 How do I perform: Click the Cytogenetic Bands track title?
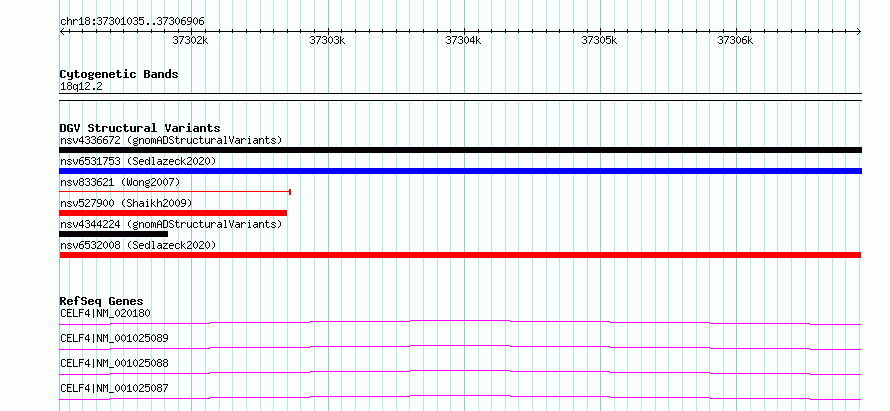click(x=119, y=74)
